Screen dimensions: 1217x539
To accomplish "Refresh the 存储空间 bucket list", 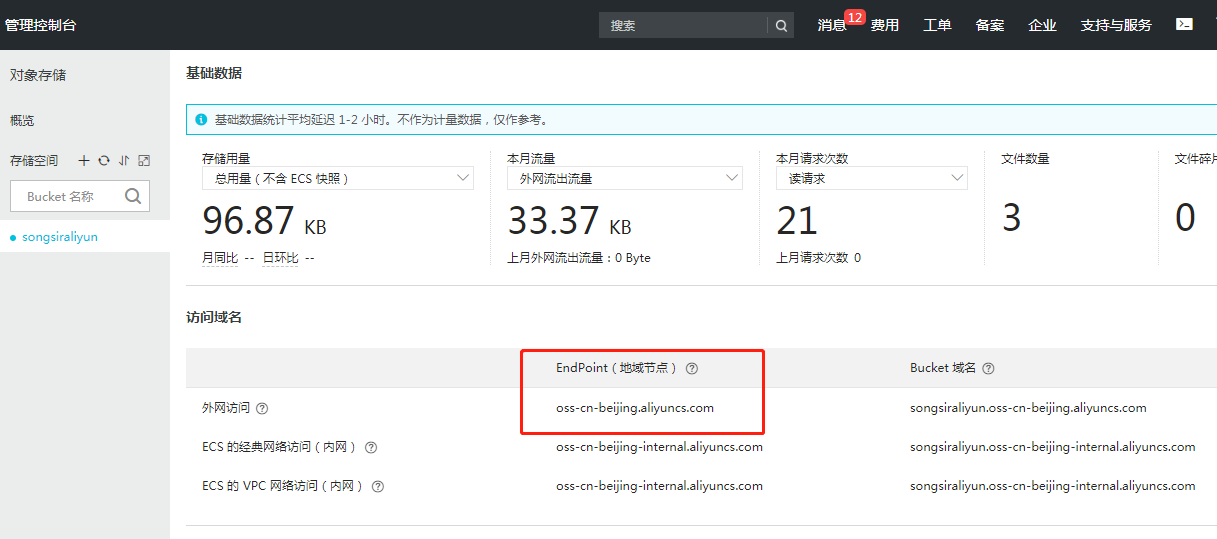I will tap(104, 160).
